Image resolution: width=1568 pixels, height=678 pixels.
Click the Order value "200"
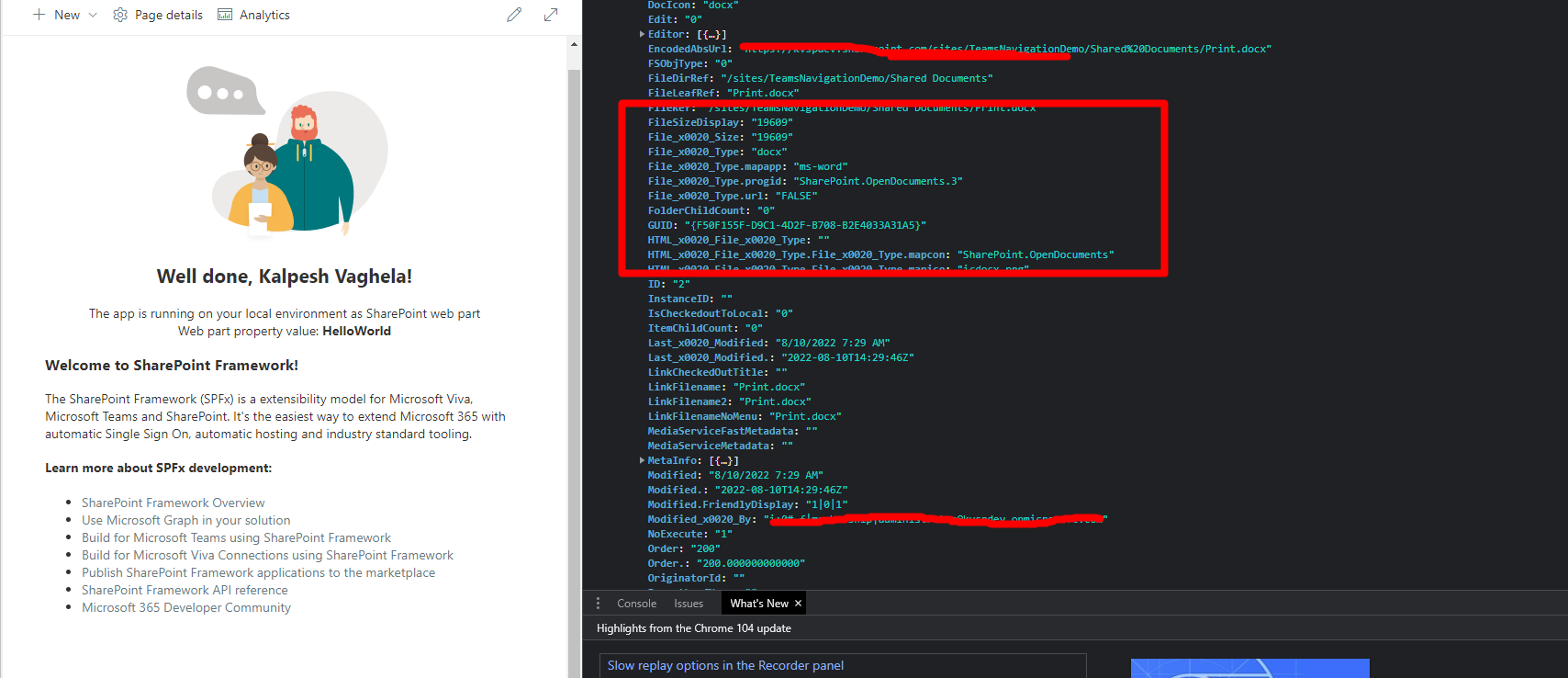(705, 548)
